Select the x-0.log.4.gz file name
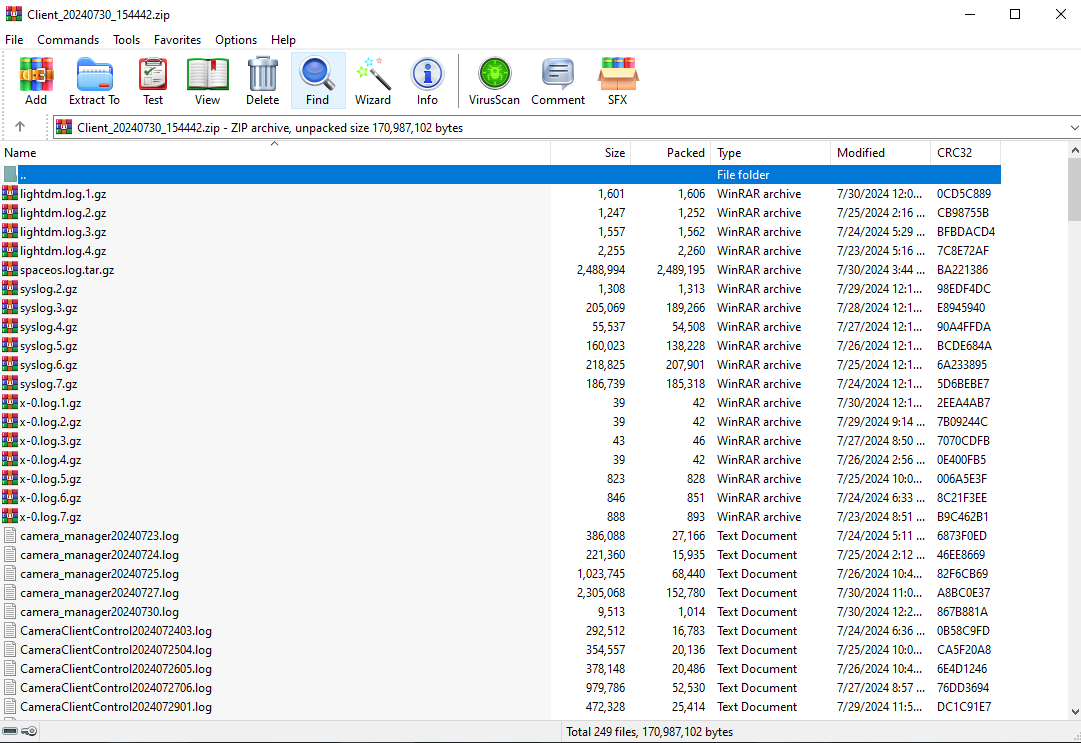 (x=51, y=460)
